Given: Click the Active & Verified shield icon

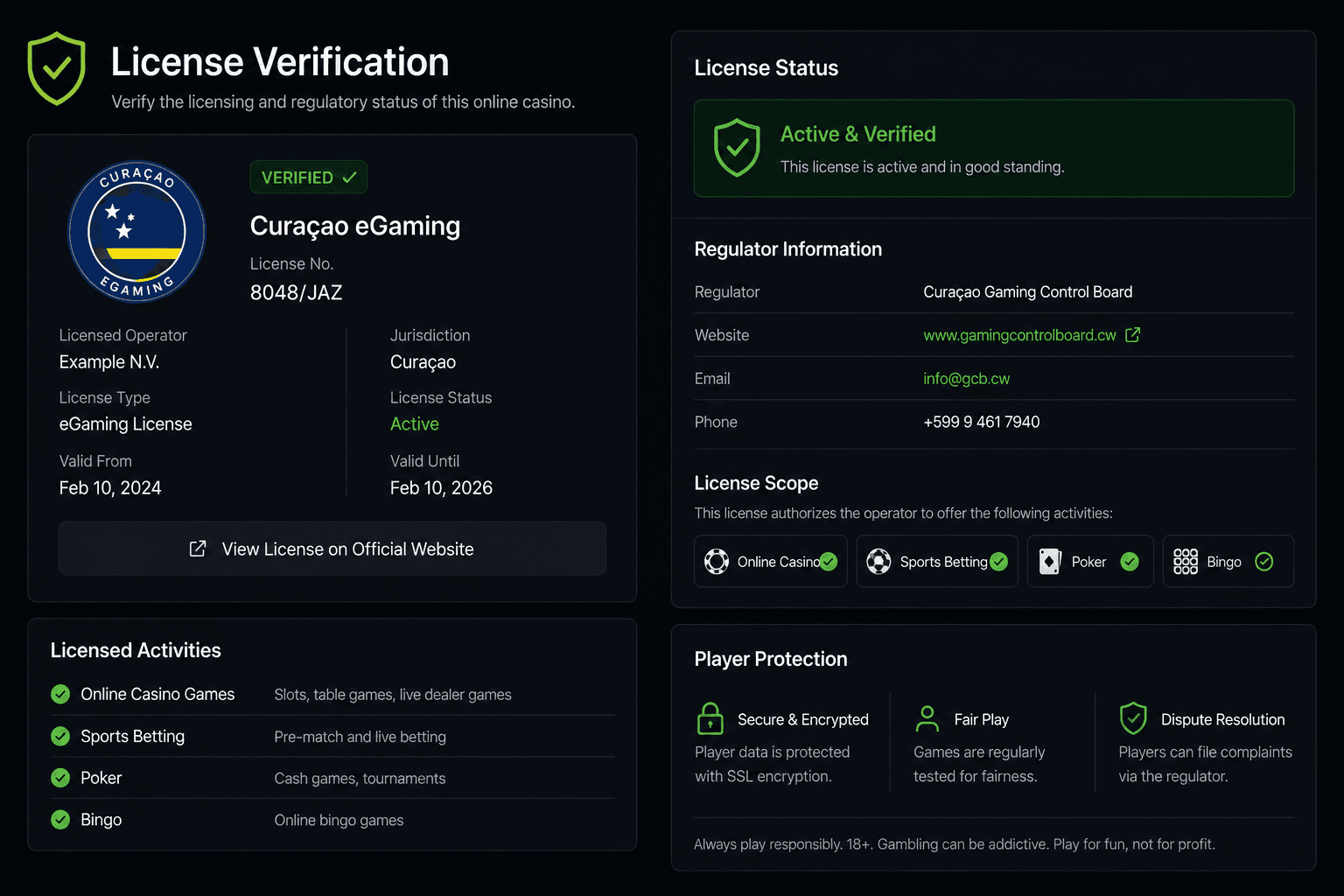Looking at the screenshot, I should tap(737, 148).
